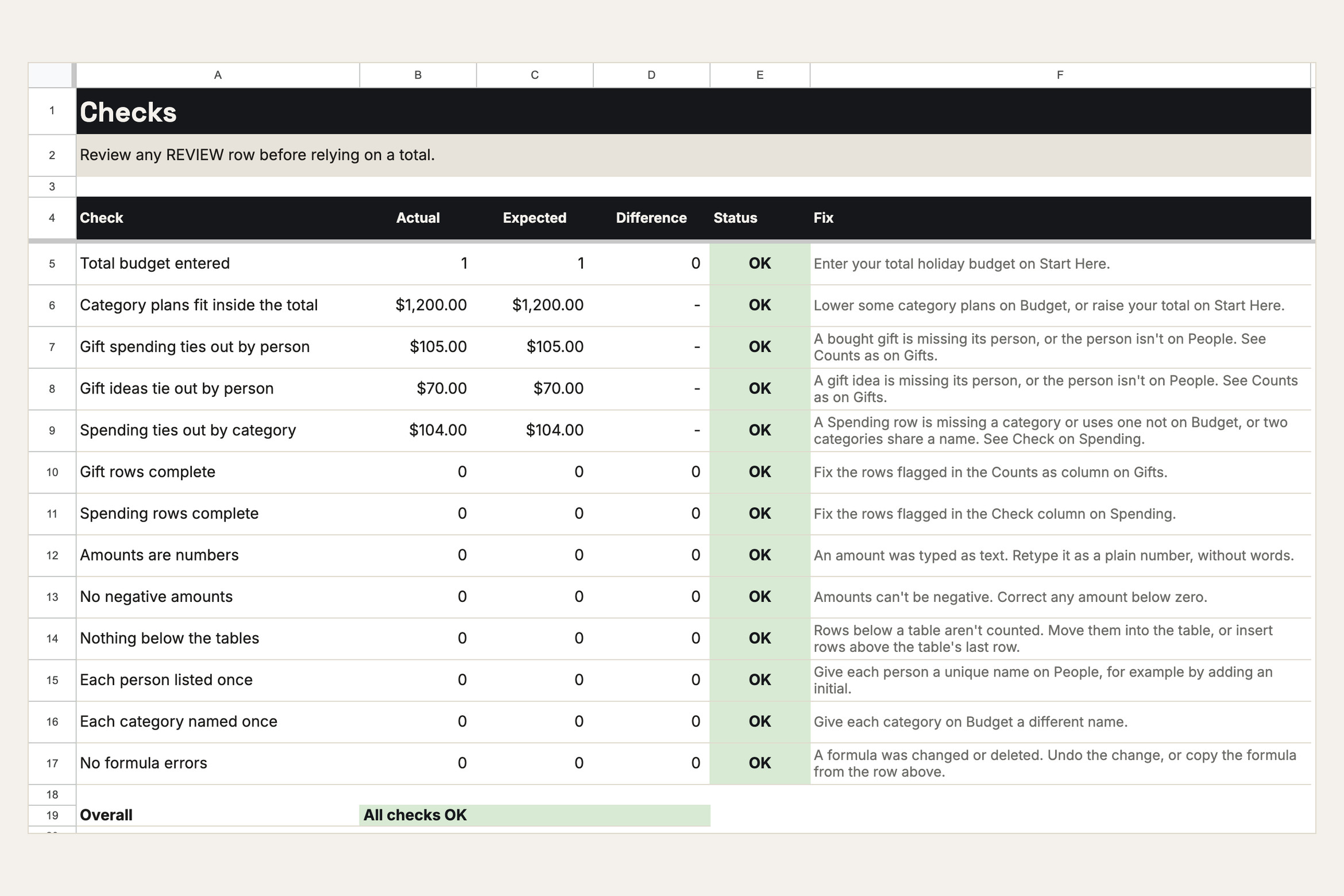The image size is (1344, 896).
Task: Click 'Amounts are numbers' cell
Action: point(218,555)
